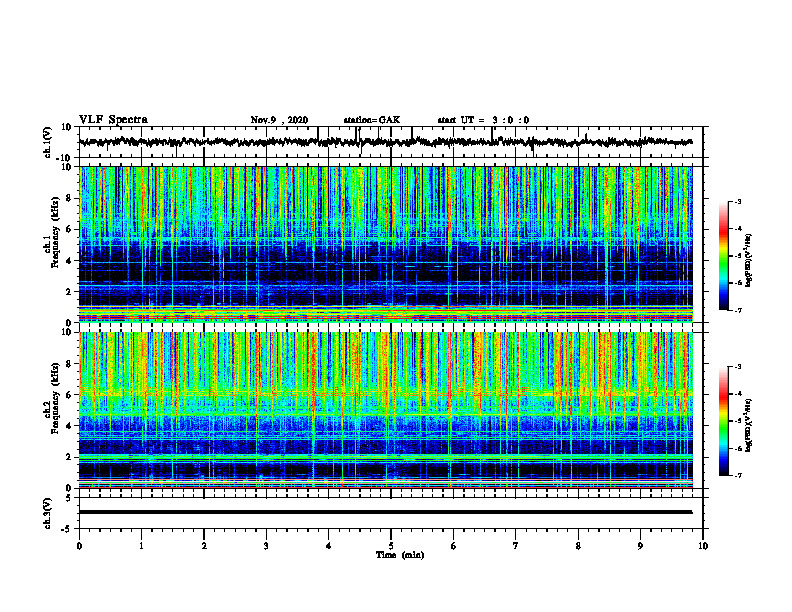Click the ch.2 color bar log(PSD) label

(749, 425)
